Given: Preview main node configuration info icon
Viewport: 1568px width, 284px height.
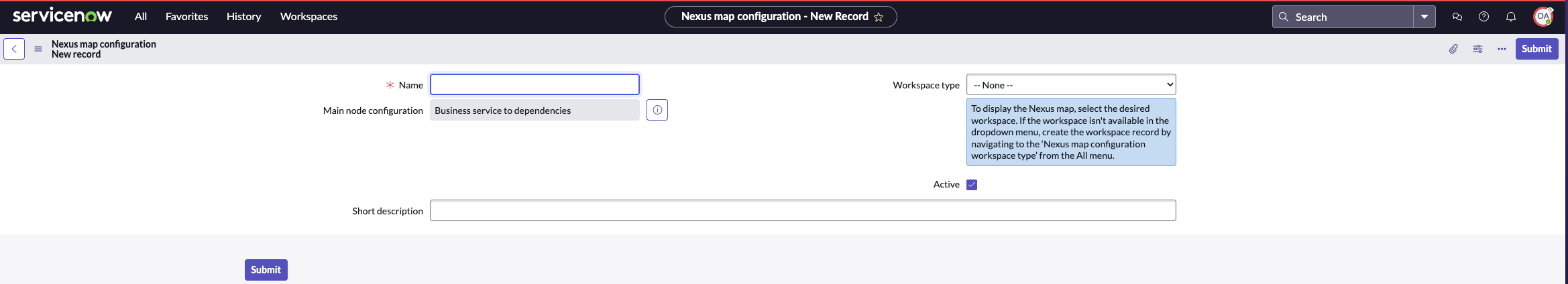Looking at the screenshot, I should [657, 110].
